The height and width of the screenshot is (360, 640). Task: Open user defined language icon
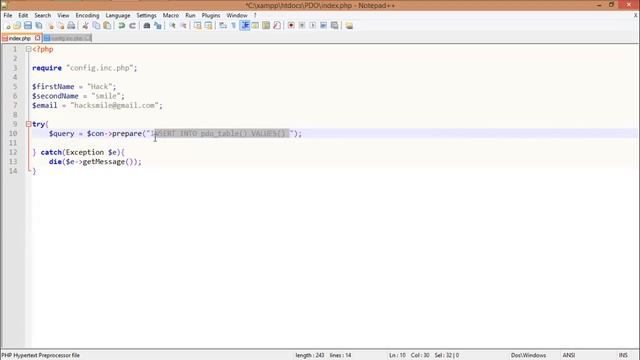coord(256,26)
